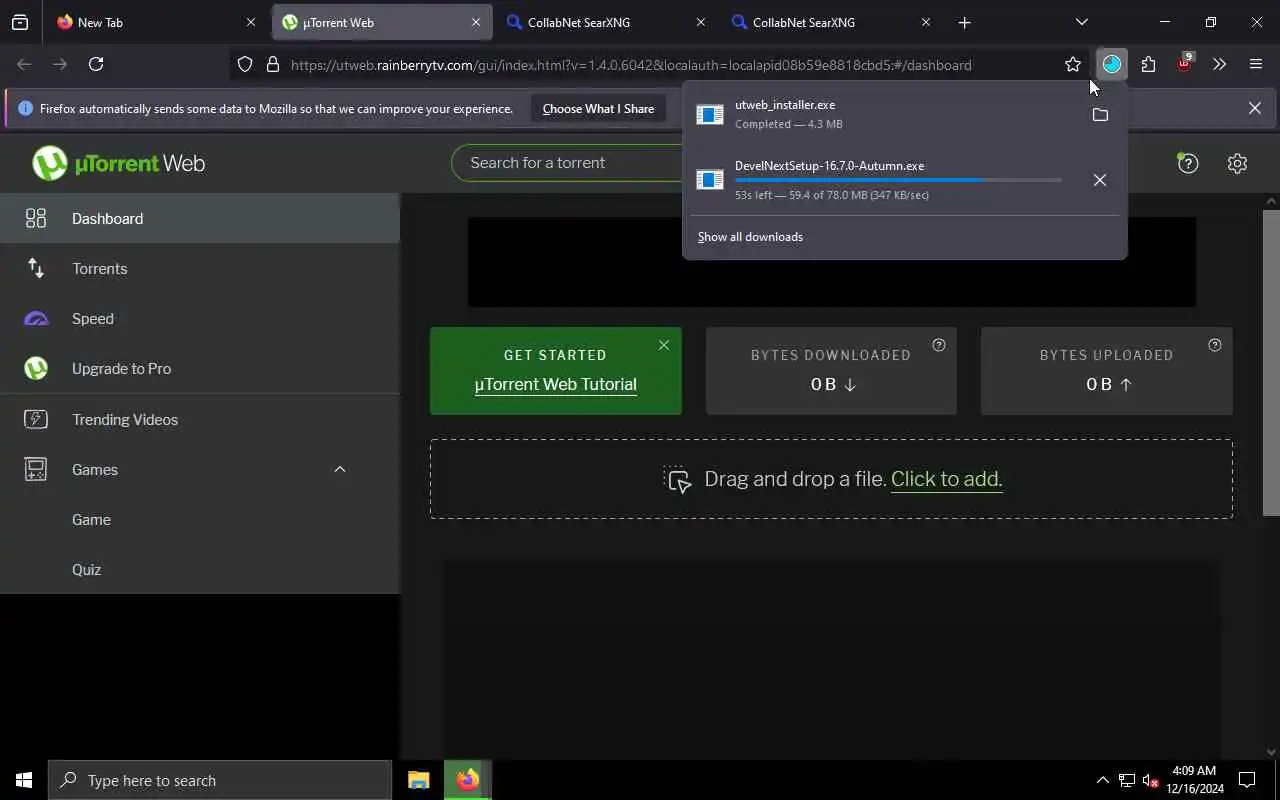Viewport: 1280px width, 800px height.
Task: Open the Windows notification center
Action: pyautogui.click(x=1247, y=780)
